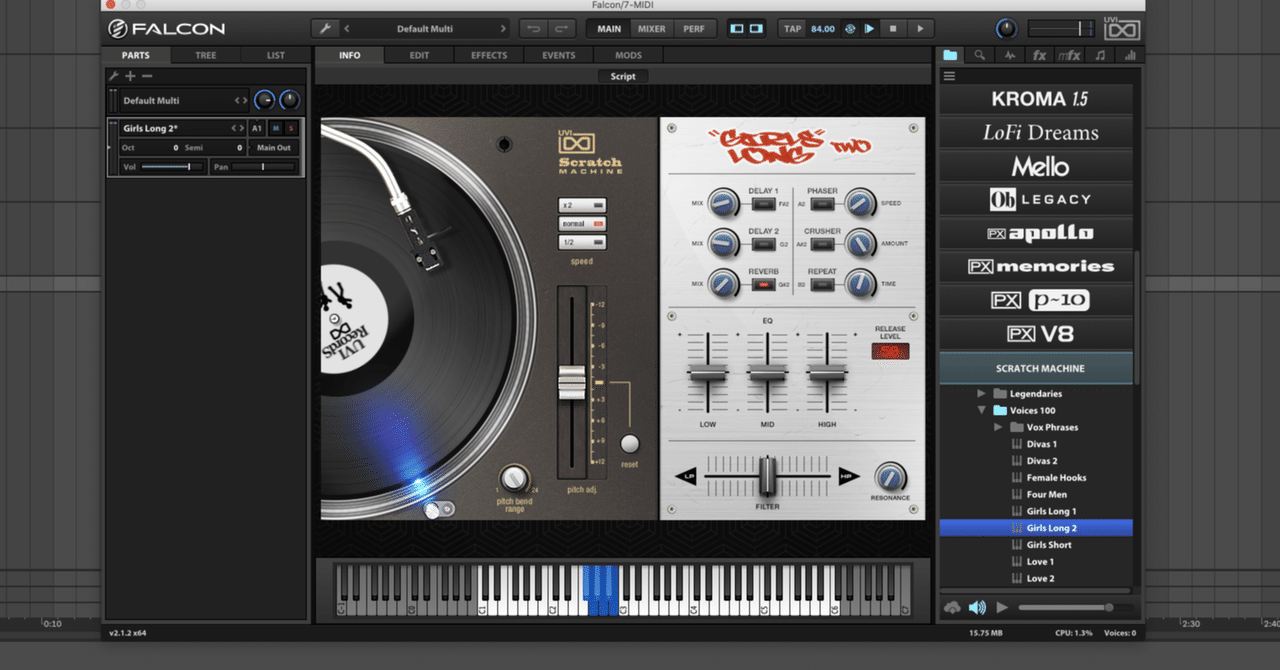Toggle the DELAY 1 effect switch
The height and width of the screenshot is (670, 1280).
coord(763,203)
